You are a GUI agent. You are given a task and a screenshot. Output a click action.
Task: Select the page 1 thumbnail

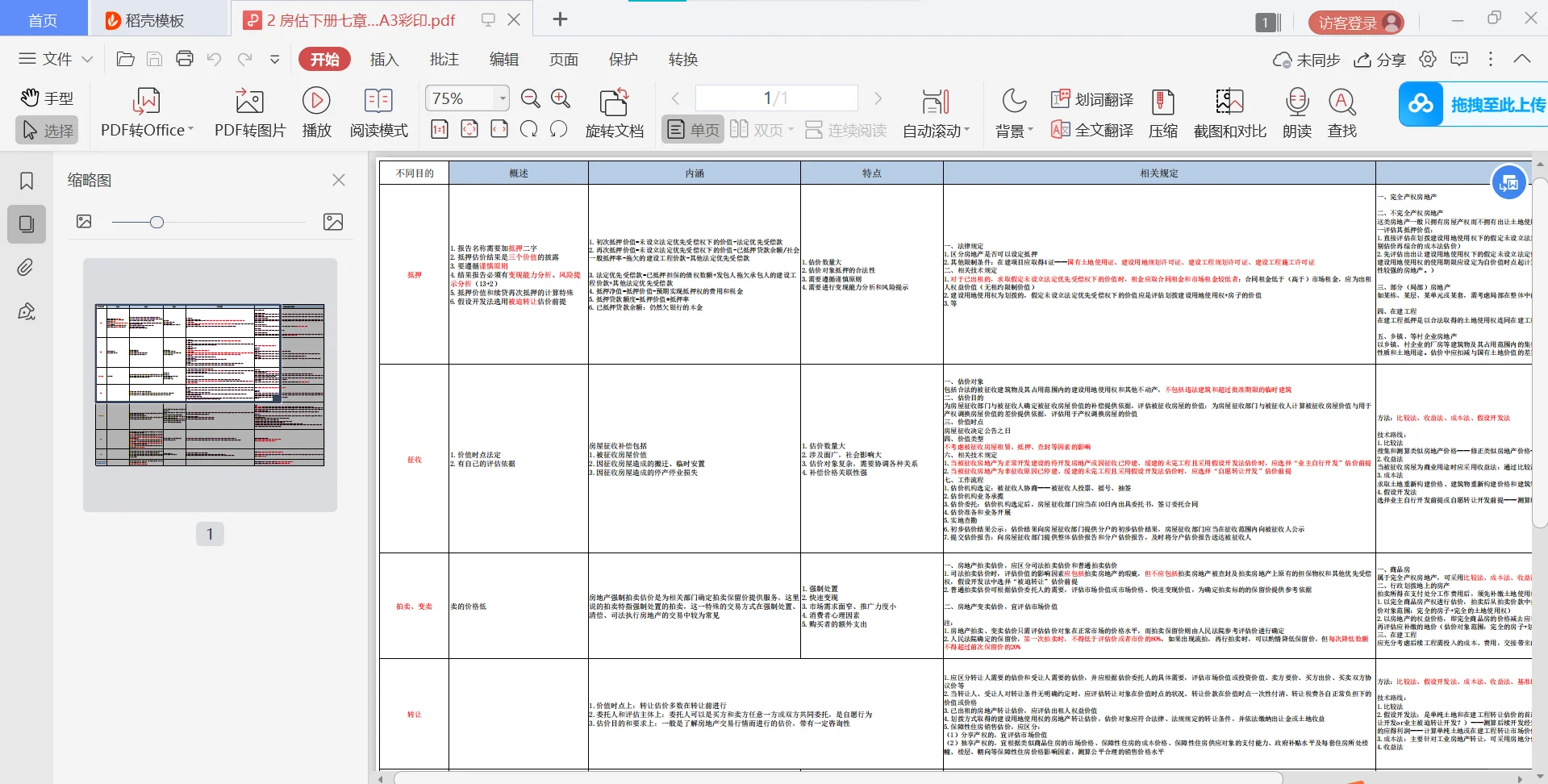tap(210, 386)
